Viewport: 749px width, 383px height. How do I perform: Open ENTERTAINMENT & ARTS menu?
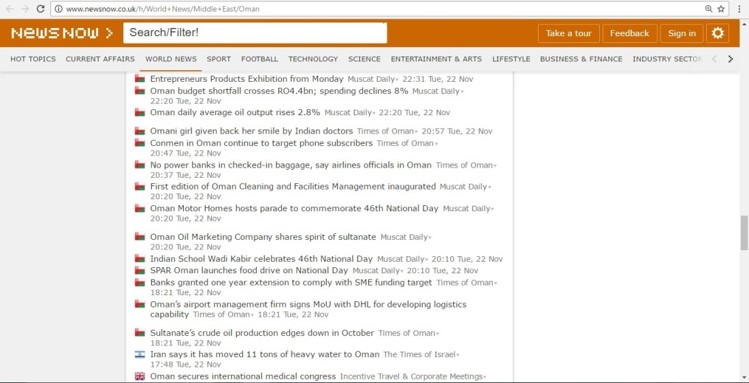[436, 59]
